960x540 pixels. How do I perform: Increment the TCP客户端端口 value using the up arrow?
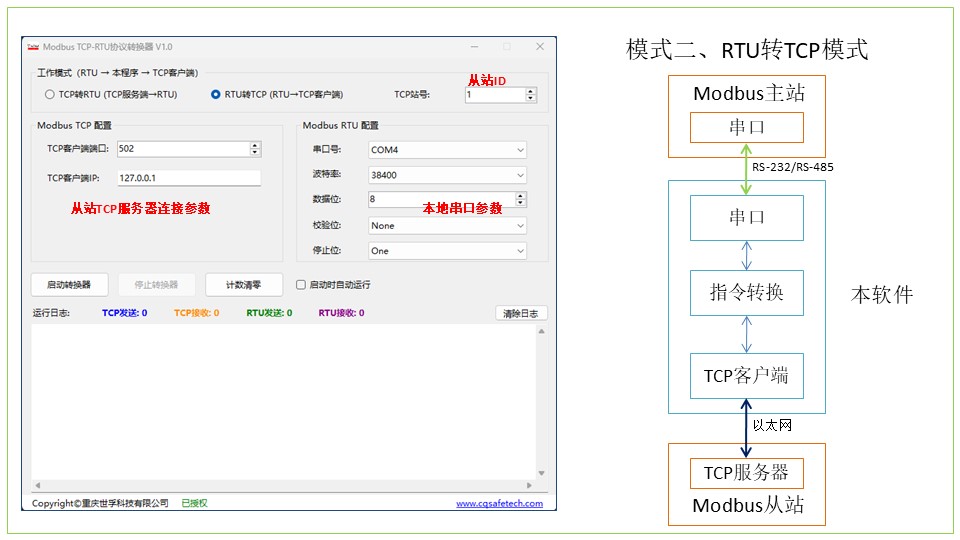point(255,145)
